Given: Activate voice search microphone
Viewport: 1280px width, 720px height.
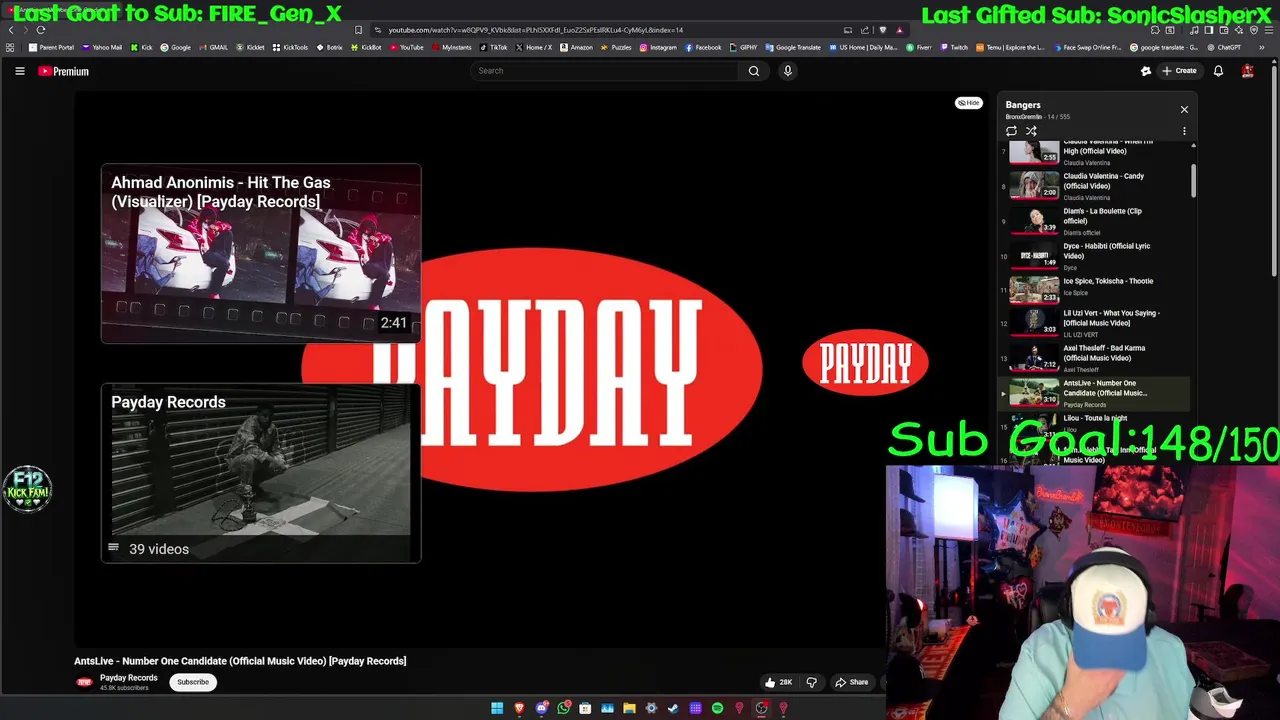Looking at the screenshot, I should tap(788, 71).
